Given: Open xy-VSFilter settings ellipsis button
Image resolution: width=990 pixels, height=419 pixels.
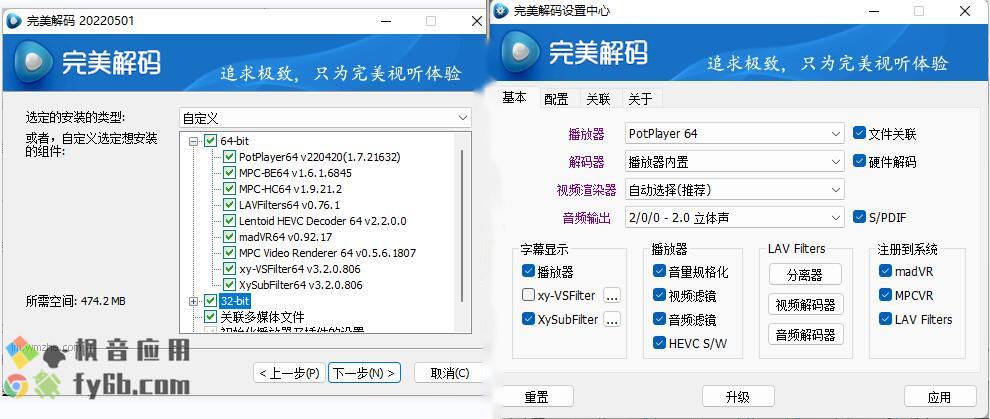Looking at the screenshot, I should click(612, 296).
